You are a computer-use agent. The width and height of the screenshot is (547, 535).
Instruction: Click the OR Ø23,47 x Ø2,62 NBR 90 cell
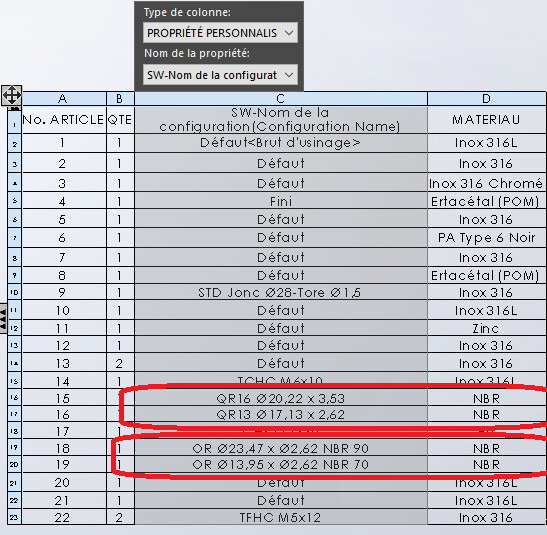[x=281, y=448]
